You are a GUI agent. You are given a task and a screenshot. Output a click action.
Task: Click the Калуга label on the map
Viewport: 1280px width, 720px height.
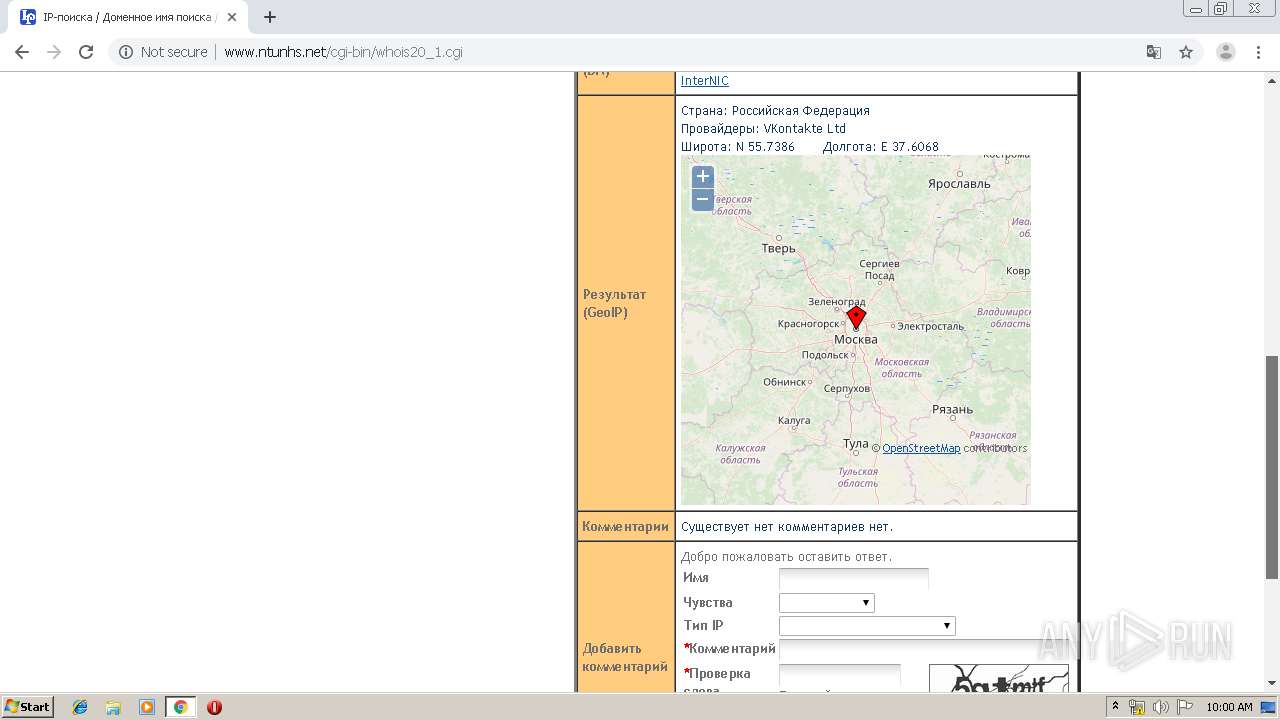click(x=794, y=420)
